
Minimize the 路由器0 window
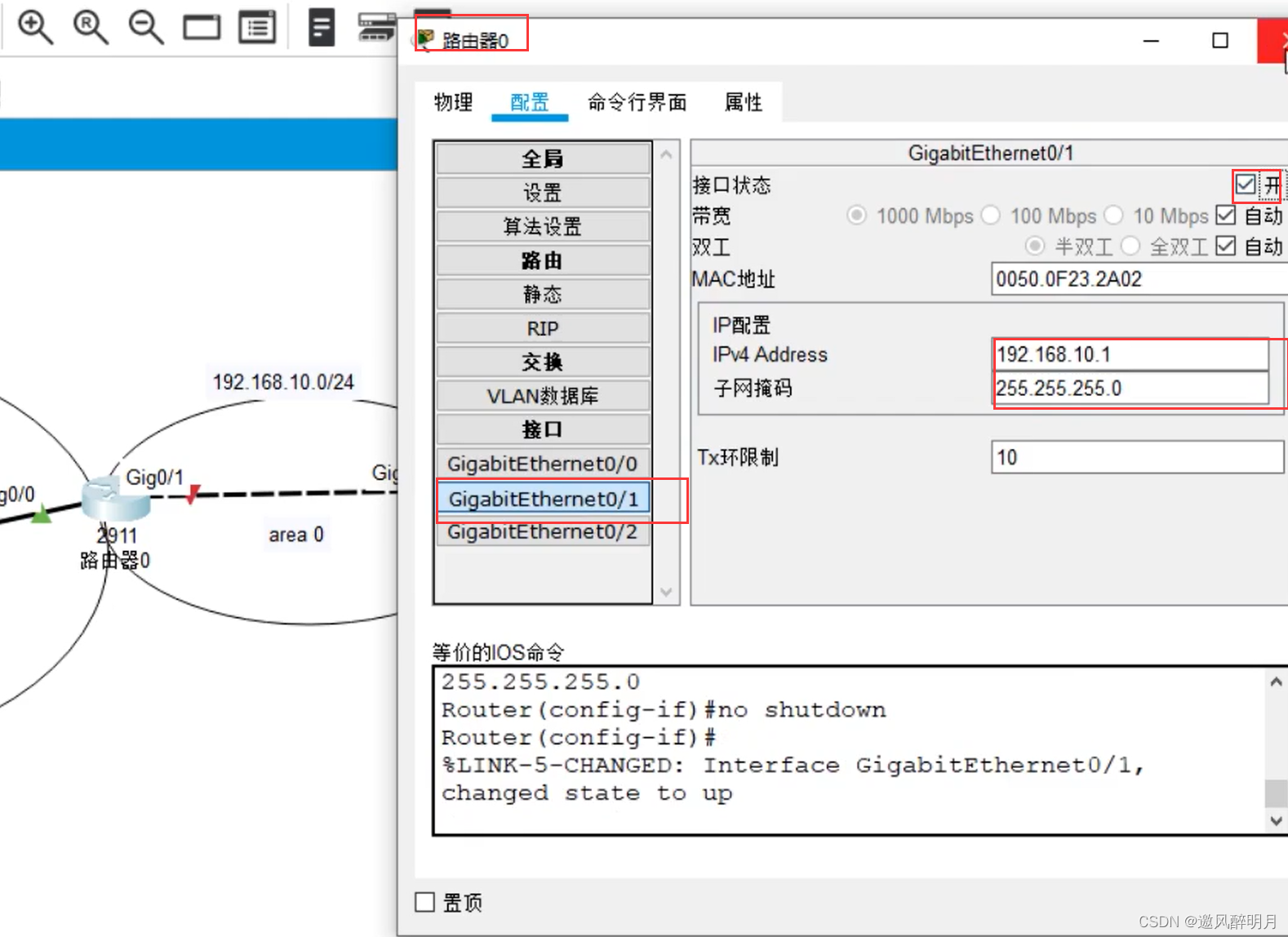click(x=1151, y=41)
